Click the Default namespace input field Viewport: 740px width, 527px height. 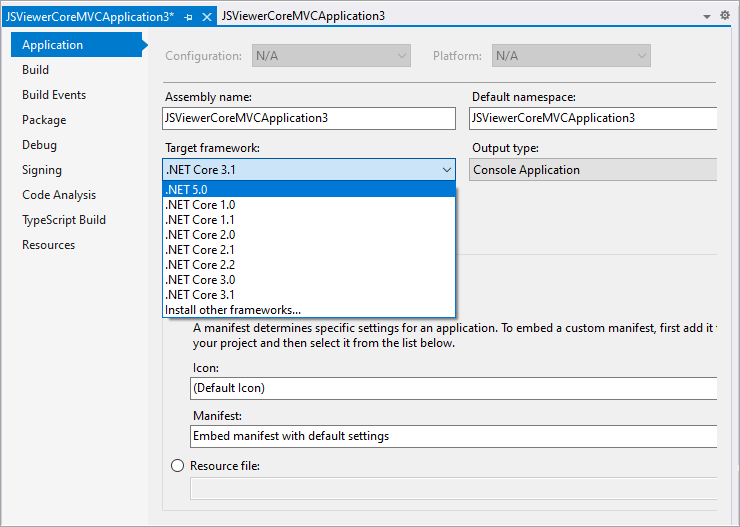tap(593, 118)
